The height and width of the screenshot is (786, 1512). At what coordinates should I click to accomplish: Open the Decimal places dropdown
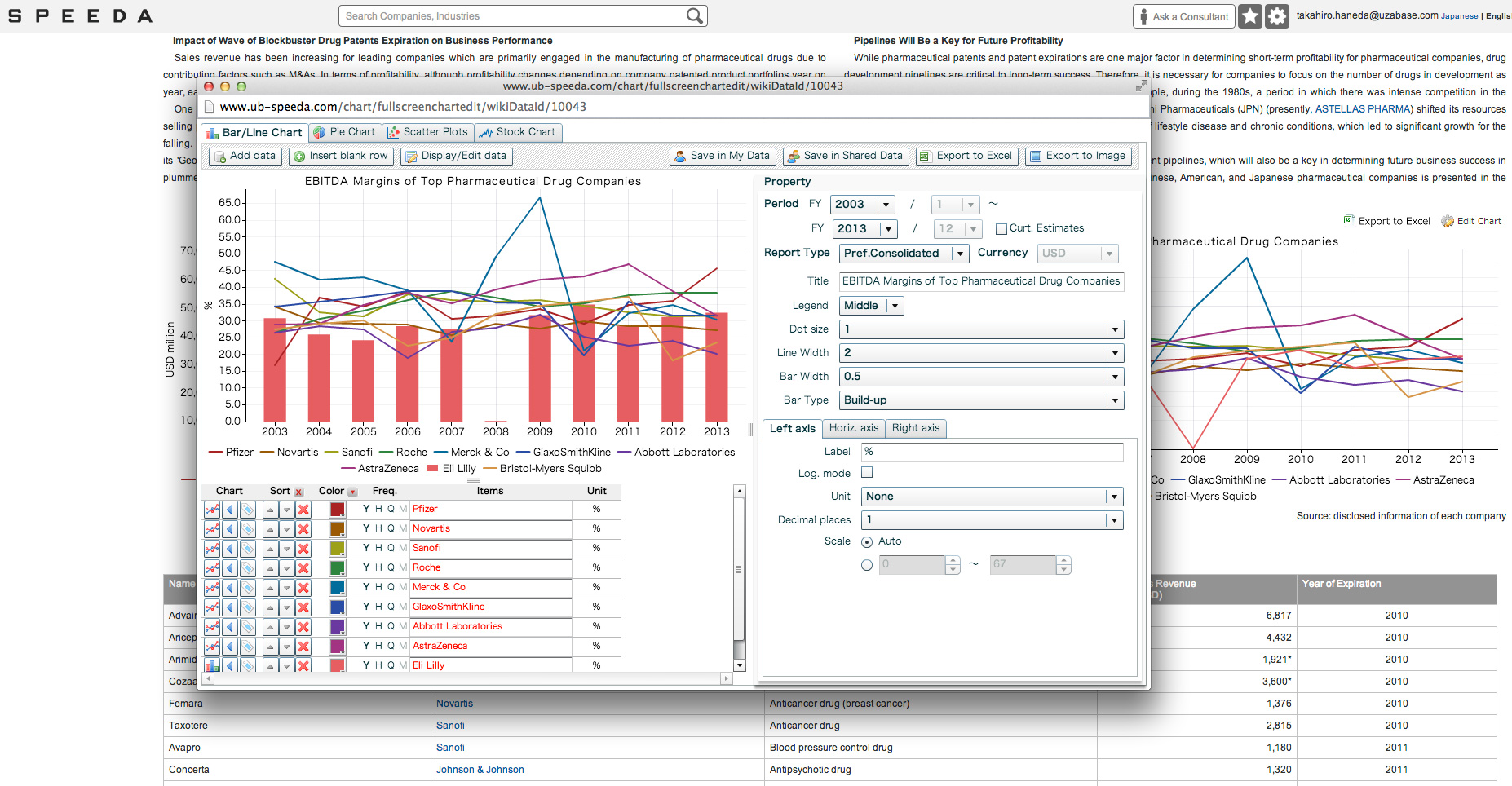992,520
